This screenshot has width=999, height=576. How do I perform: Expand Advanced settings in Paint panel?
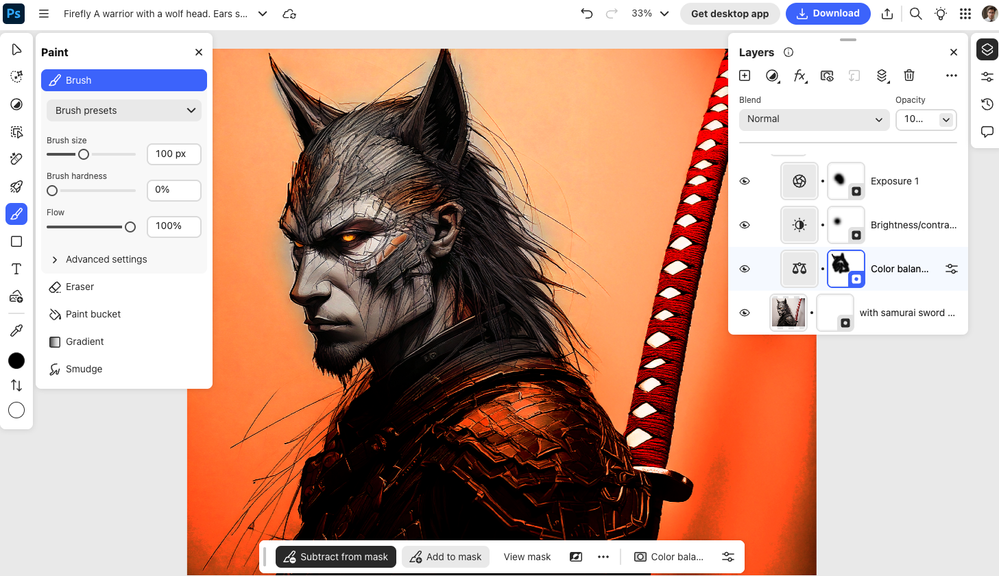pyautogui.click(x=99, y=259)
